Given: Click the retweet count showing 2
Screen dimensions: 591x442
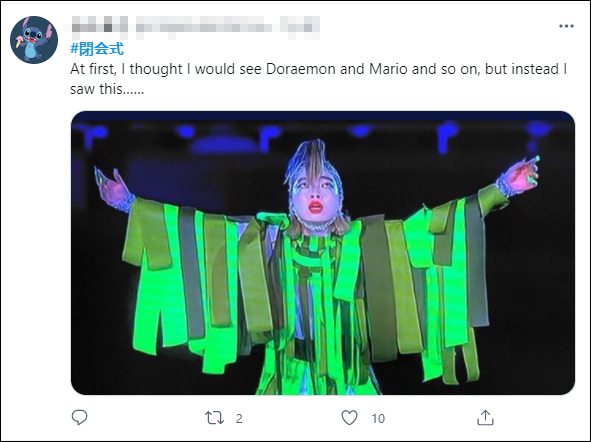Looking at the screenshot, I should point(239,419).
